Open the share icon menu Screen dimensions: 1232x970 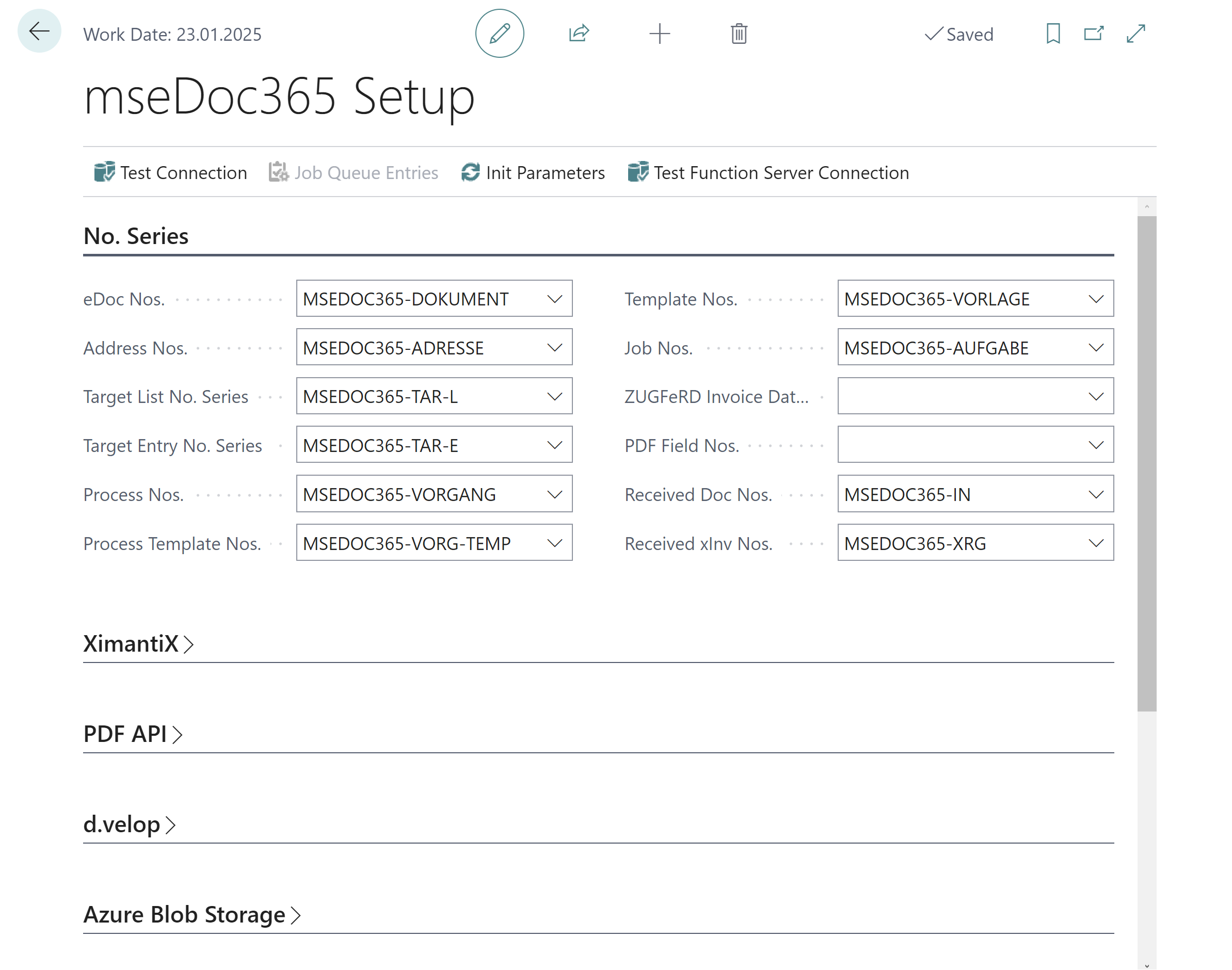(579, 34)
